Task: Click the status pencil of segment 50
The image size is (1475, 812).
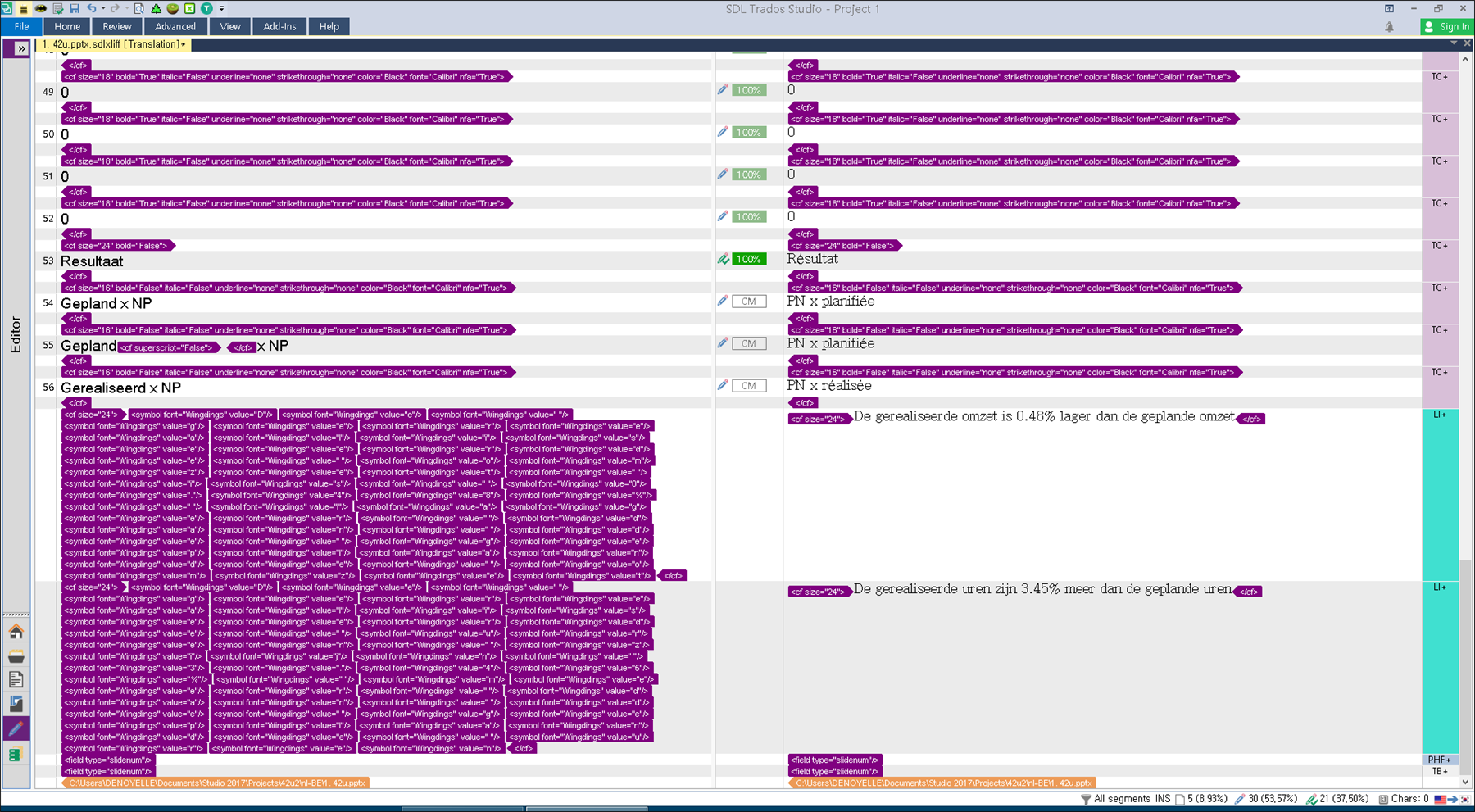Action: point(723,132)
